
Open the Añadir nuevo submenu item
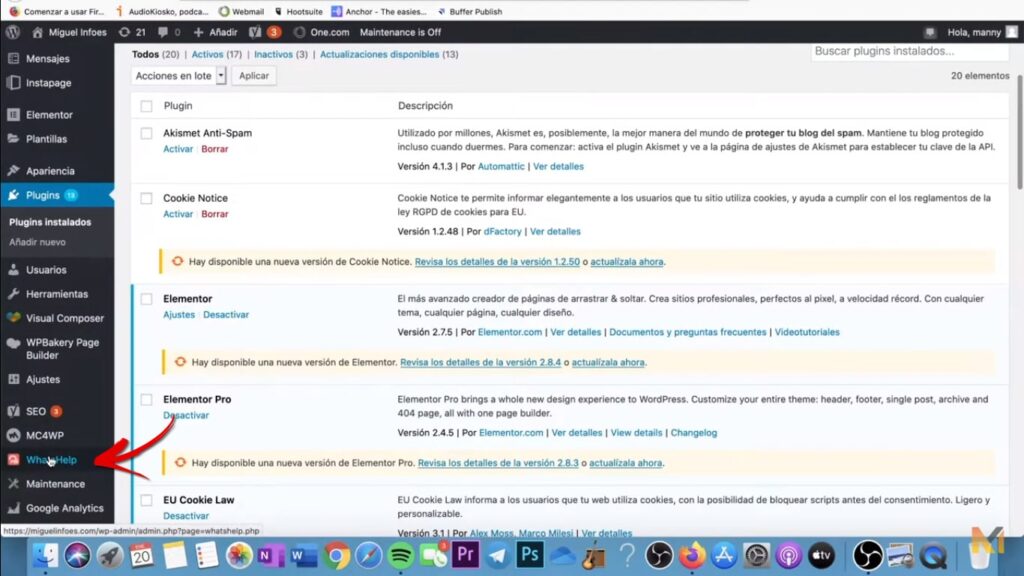37,242
